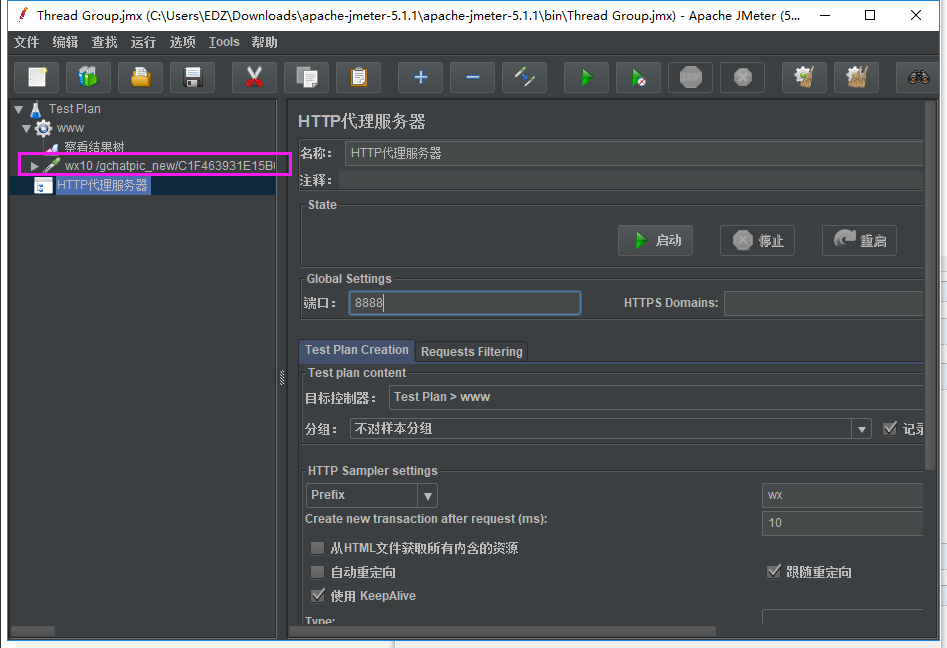Select the Test Plan flask icon
Viewport: 947px width, 648px height.
click(36, 109)
